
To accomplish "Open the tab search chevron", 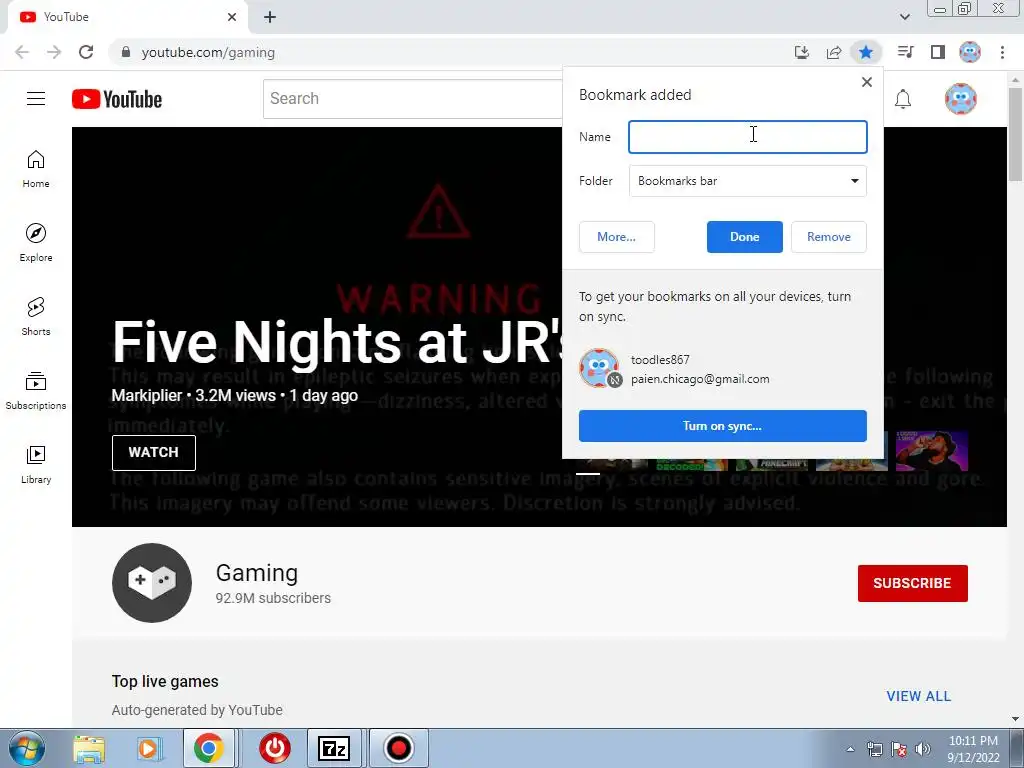I will coord(904,17).
